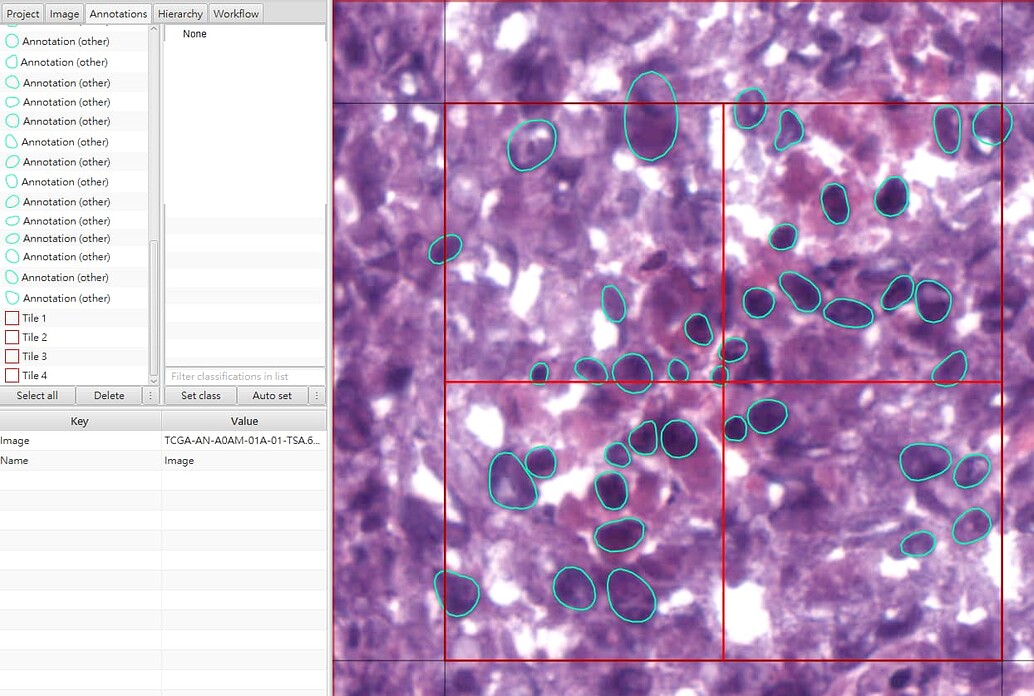Click the Auto set button

(272, 395)
